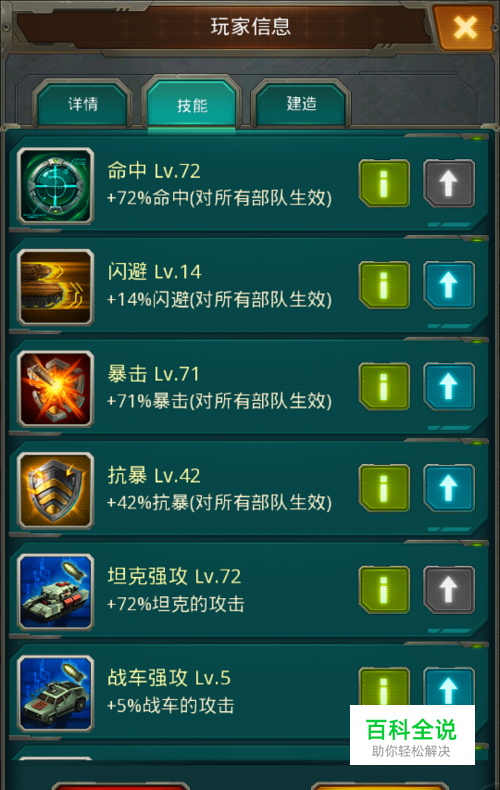
Task: Open info for 坦克强攻 skill
Action: (x=384, y=590)
